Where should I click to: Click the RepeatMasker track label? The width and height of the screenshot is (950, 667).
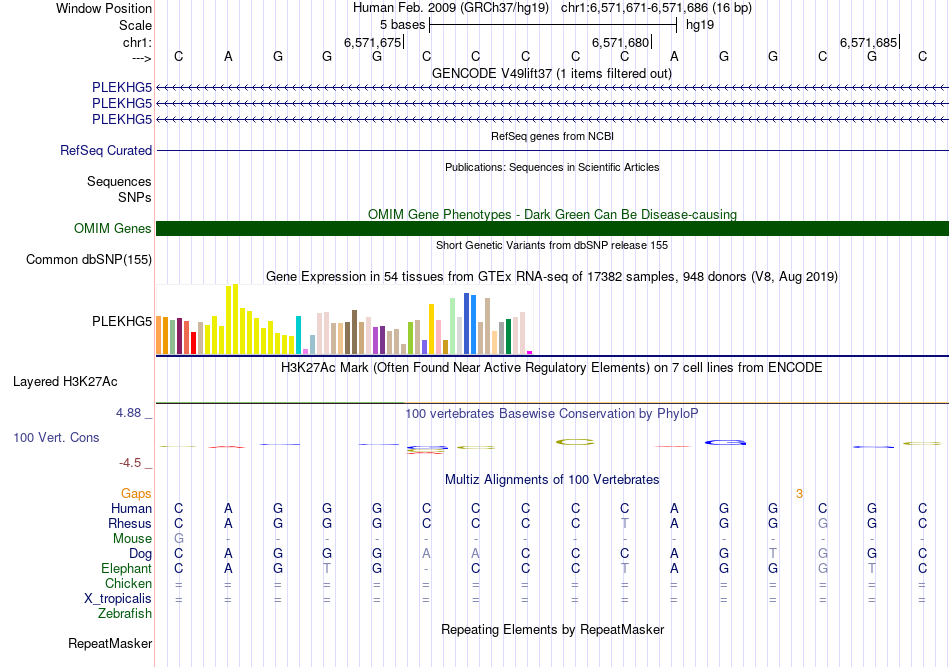[x=110, y=643]
